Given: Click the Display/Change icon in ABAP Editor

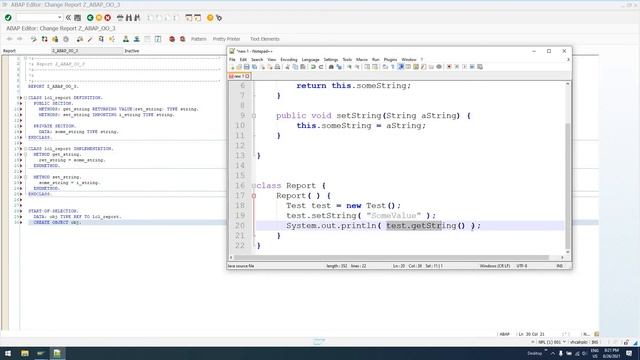Looking at the screenshot, I should click(x=34, y=39).
